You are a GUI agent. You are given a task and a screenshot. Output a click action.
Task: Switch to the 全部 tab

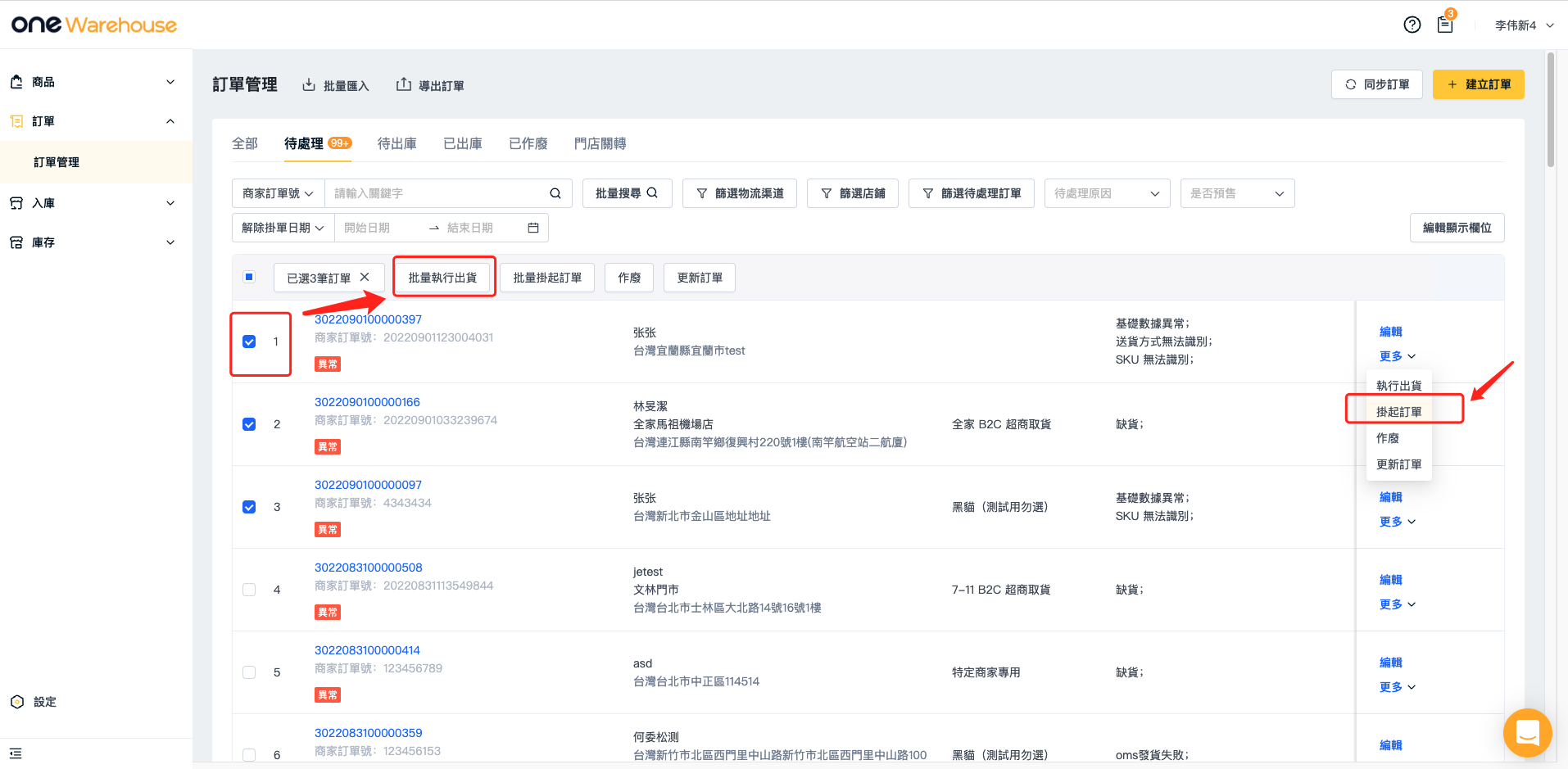[245, 143]
